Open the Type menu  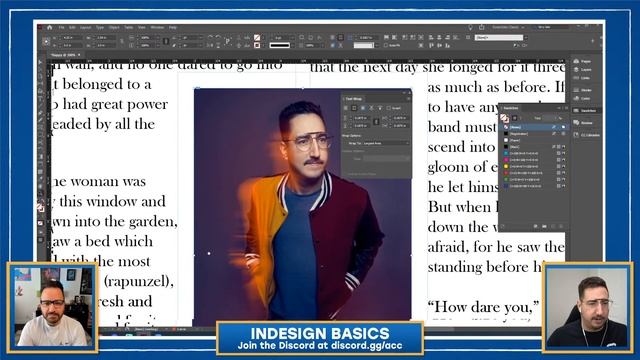tap(100, 27)
